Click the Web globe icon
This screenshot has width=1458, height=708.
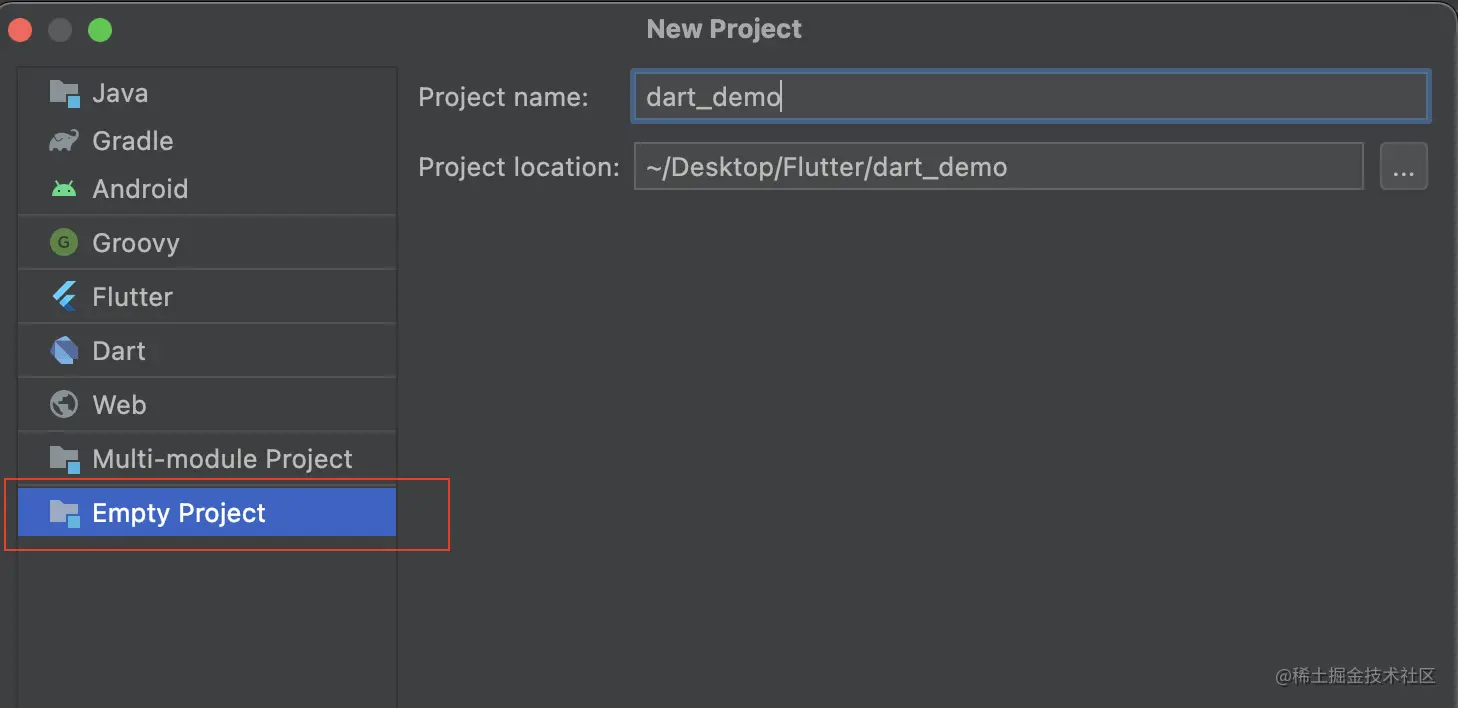[x=64, y=405]
